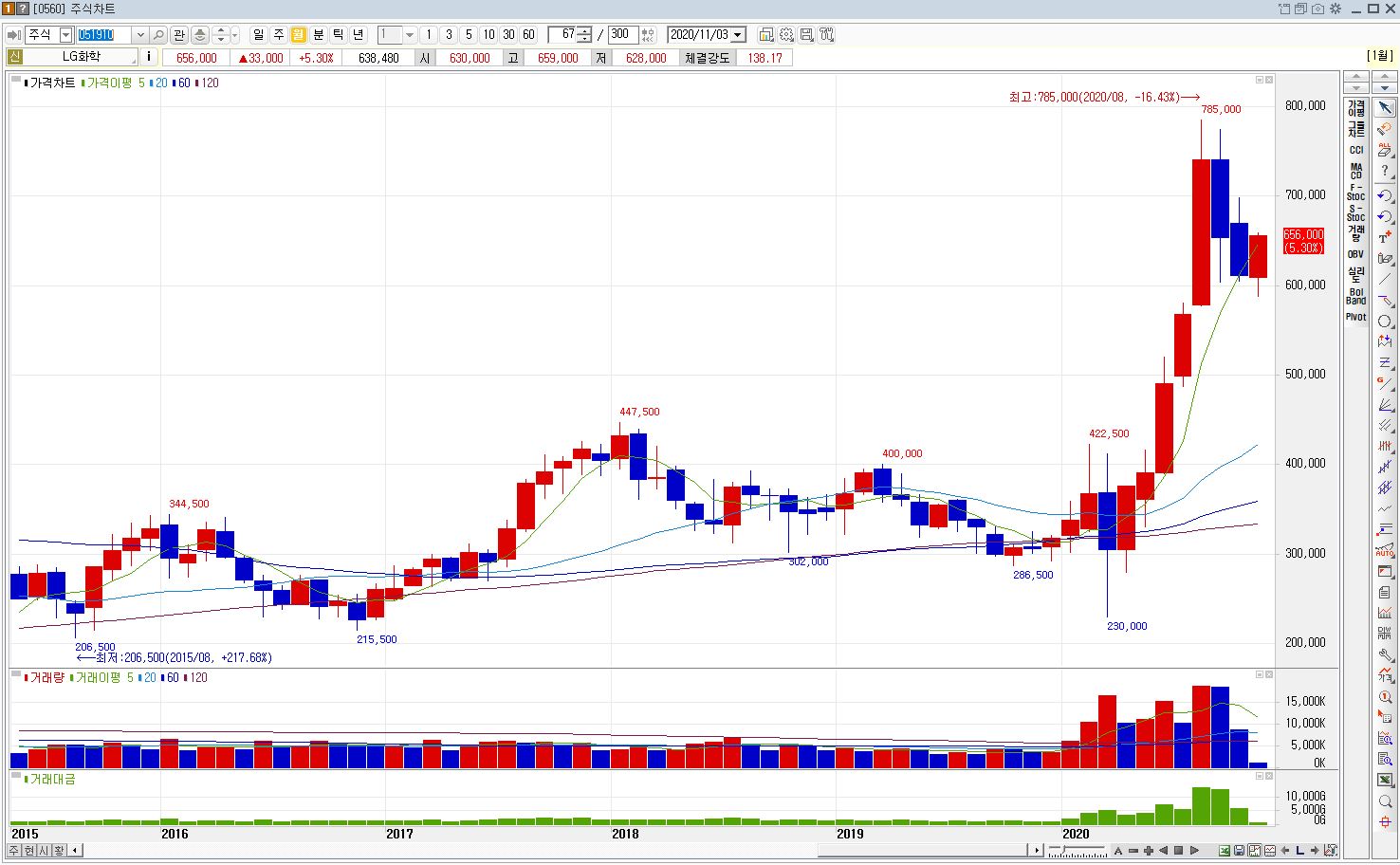Click the chart link arrow icon left of 주식
Image resolution: width=1400 pixels, height=865 pixels.
click(14, 35)
